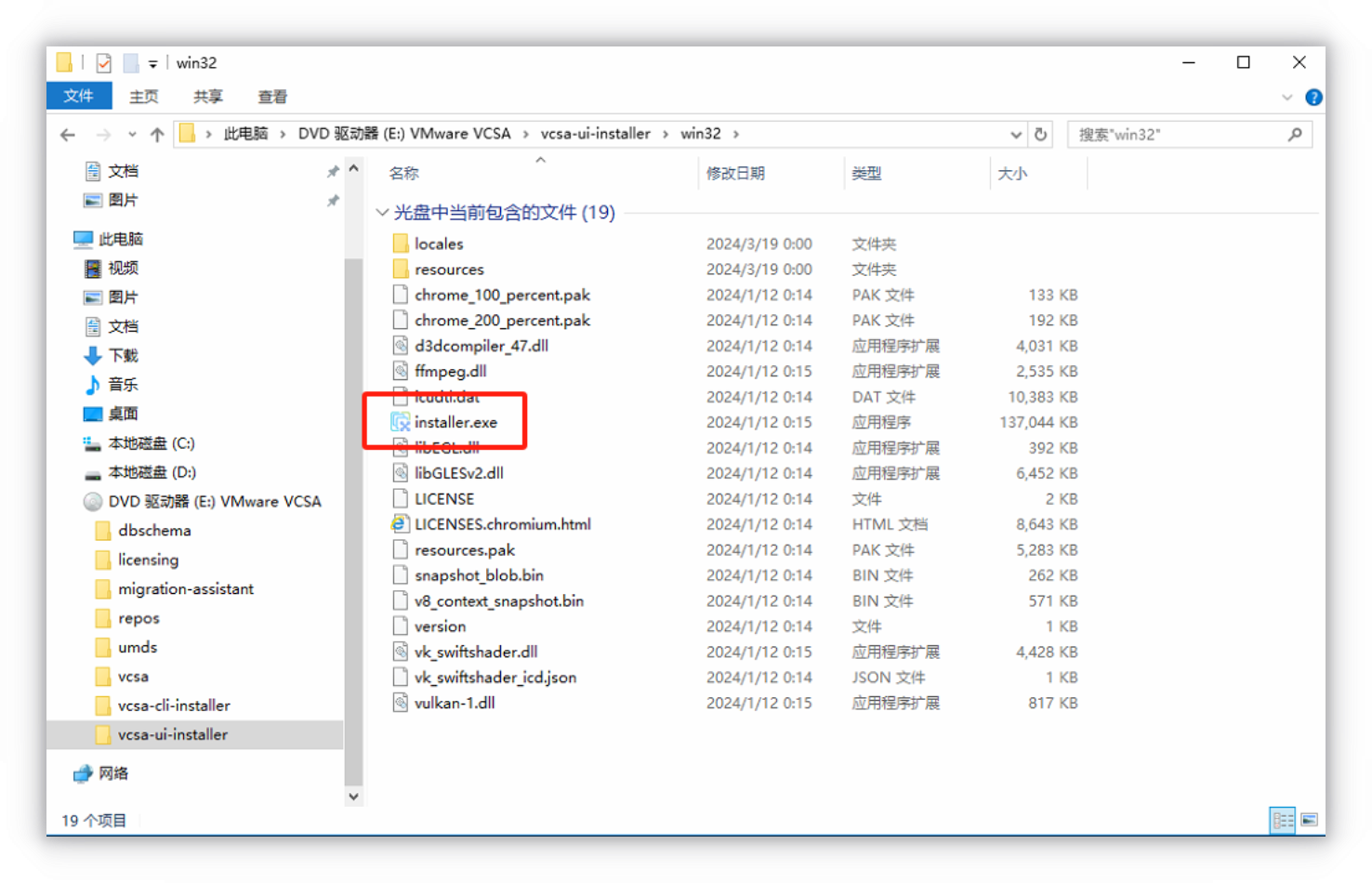Click the new folder quick access icon
Viewport: 1372px width, 883px height.
(x=131, y=63)
